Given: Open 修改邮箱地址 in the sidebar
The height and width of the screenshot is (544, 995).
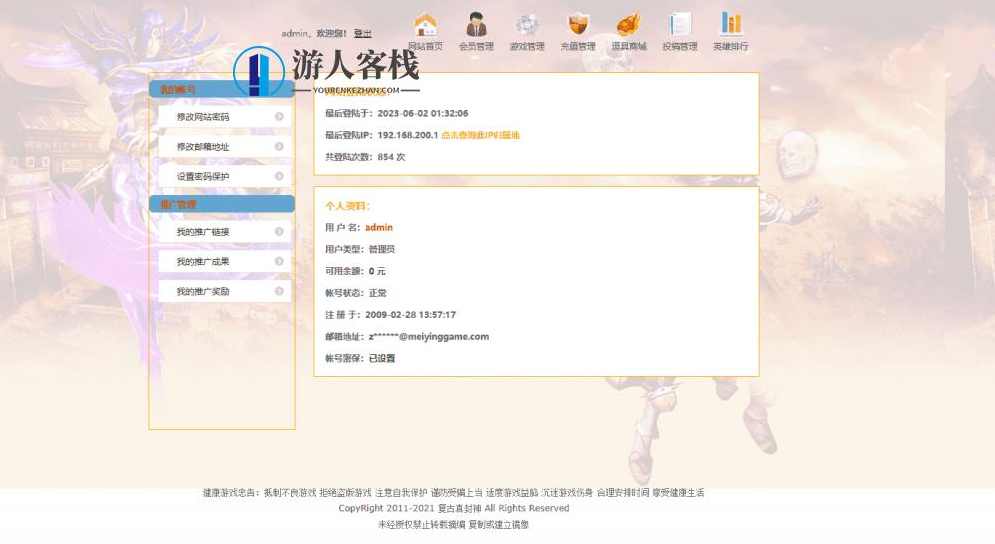Looking at the screenshot, I should pos(225,147).
